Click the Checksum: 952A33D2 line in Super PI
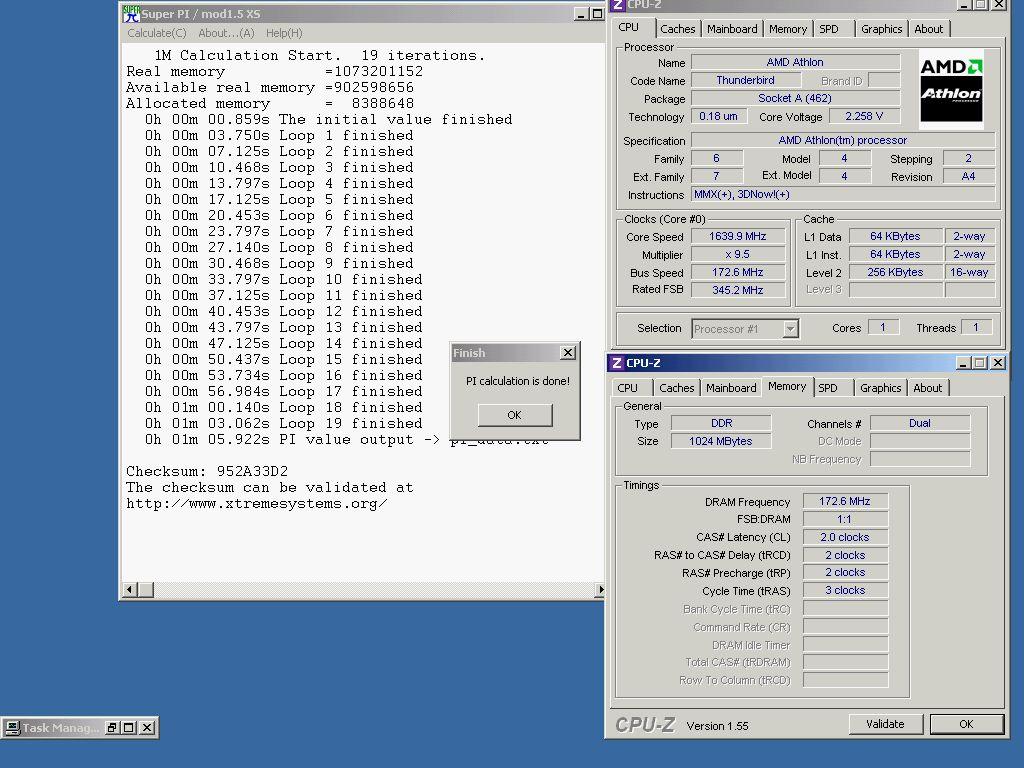This screenshot has width=1024, height=768. tap(207, 472)
